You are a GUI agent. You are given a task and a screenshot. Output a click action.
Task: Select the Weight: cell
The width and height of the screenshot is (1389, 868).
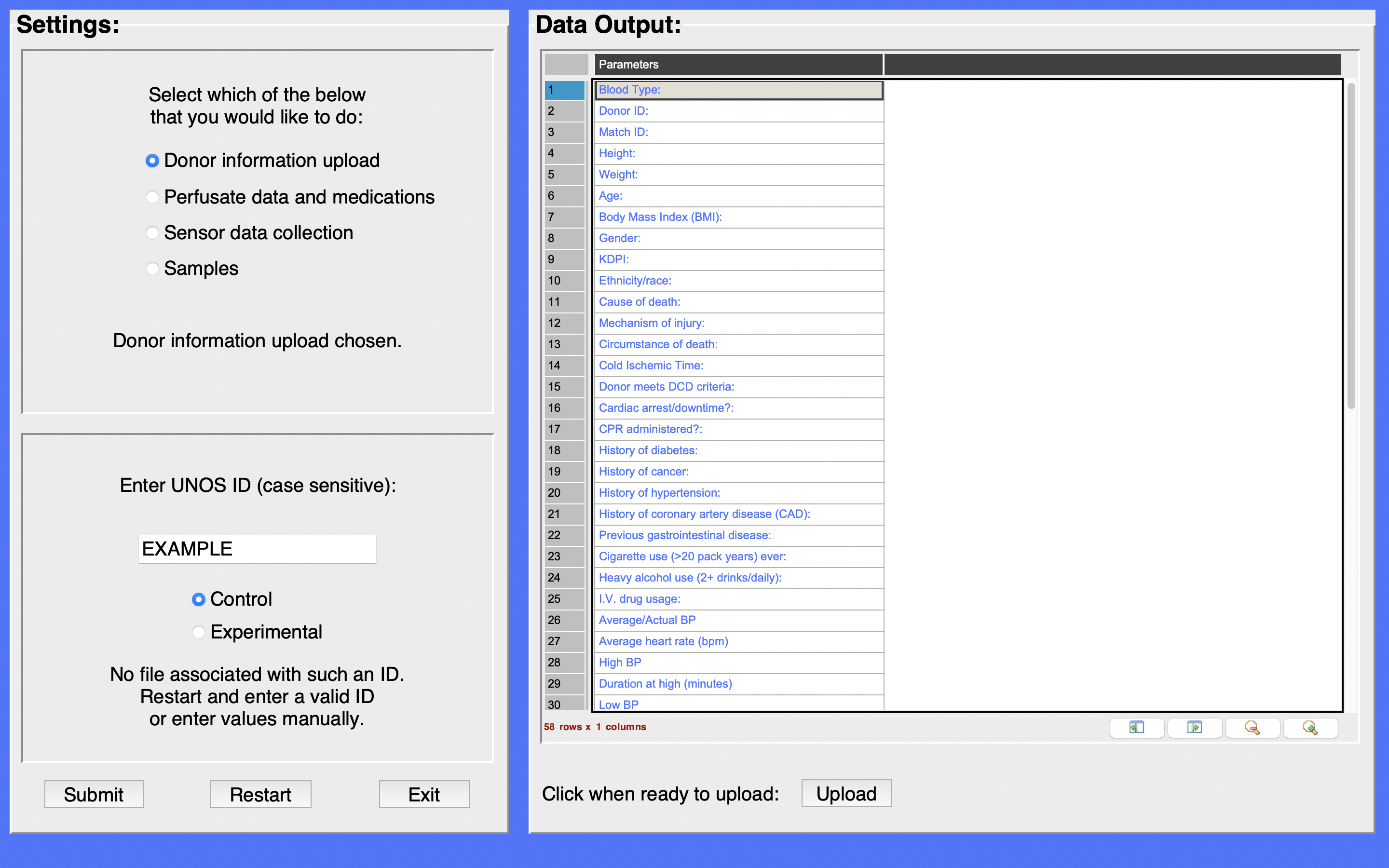[739, 175]
